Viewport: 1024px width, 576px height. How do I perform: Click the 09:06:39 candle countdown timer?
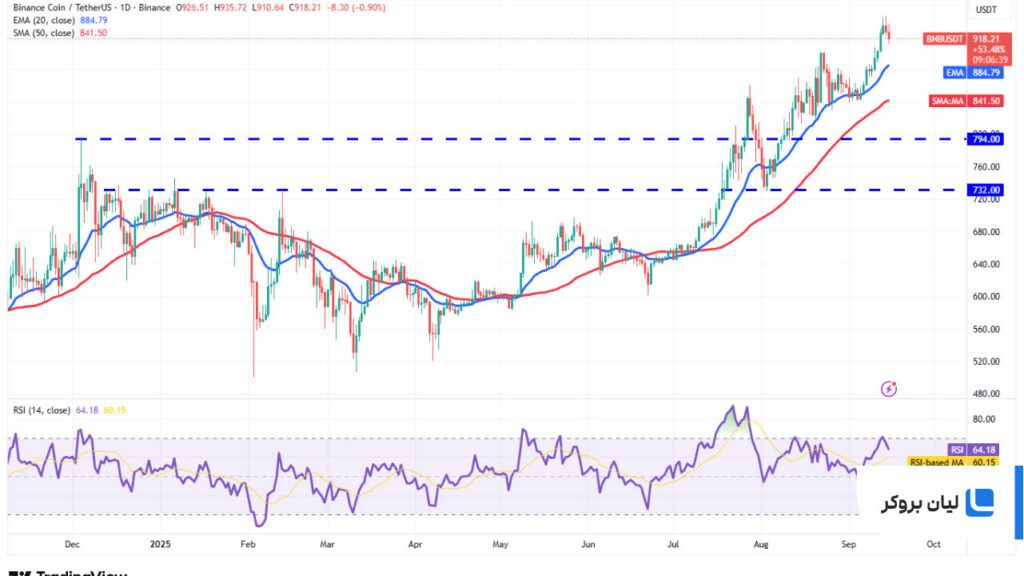coord(990,60)
